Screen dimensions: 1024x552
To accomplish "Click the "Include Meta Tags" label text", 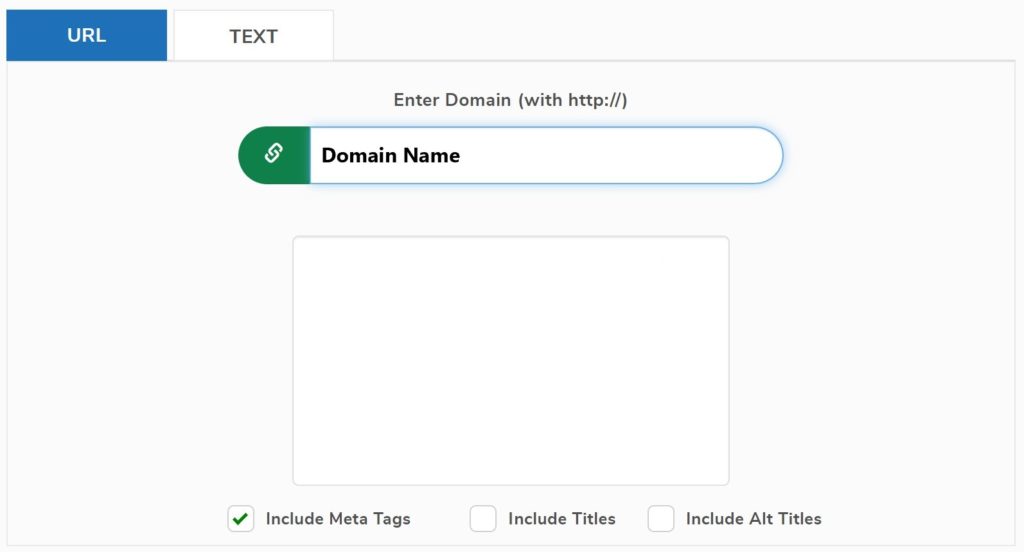I will pos(338,519).
